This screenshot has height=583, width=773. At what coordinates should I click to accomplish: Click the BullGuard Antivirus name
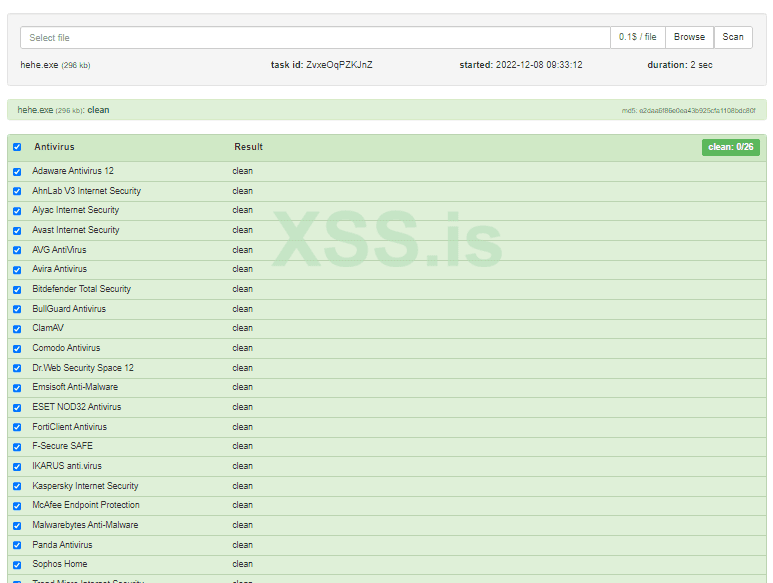point(69,309)
